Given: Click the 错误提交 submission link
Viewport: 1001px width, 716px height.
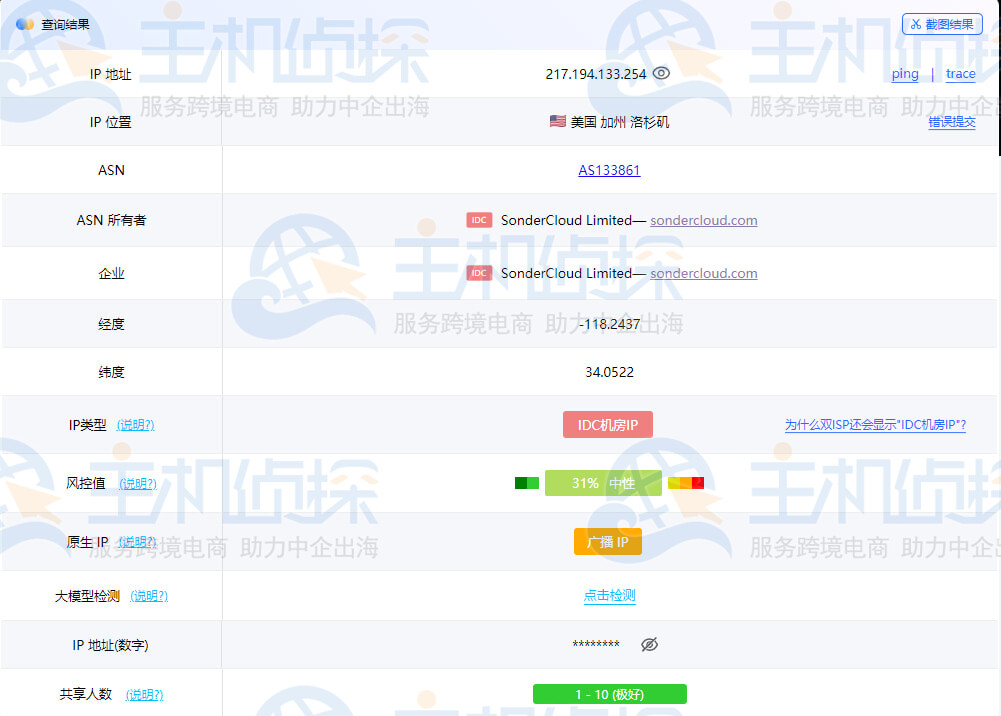Looking at the screenshot, I should (953, 121).
